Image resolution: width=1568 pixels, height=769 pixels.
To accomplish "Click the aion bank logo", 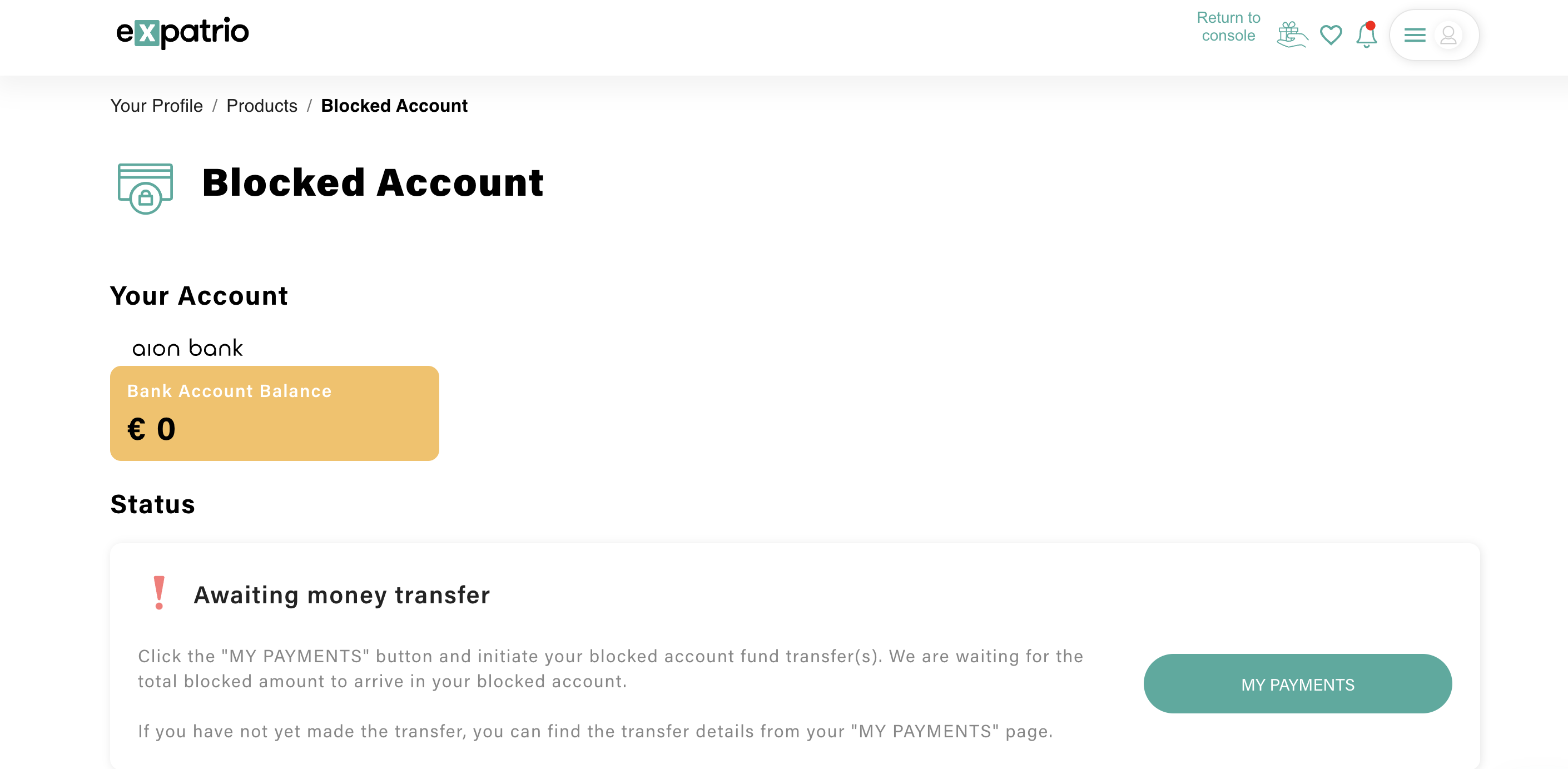I will pos(187,348).
